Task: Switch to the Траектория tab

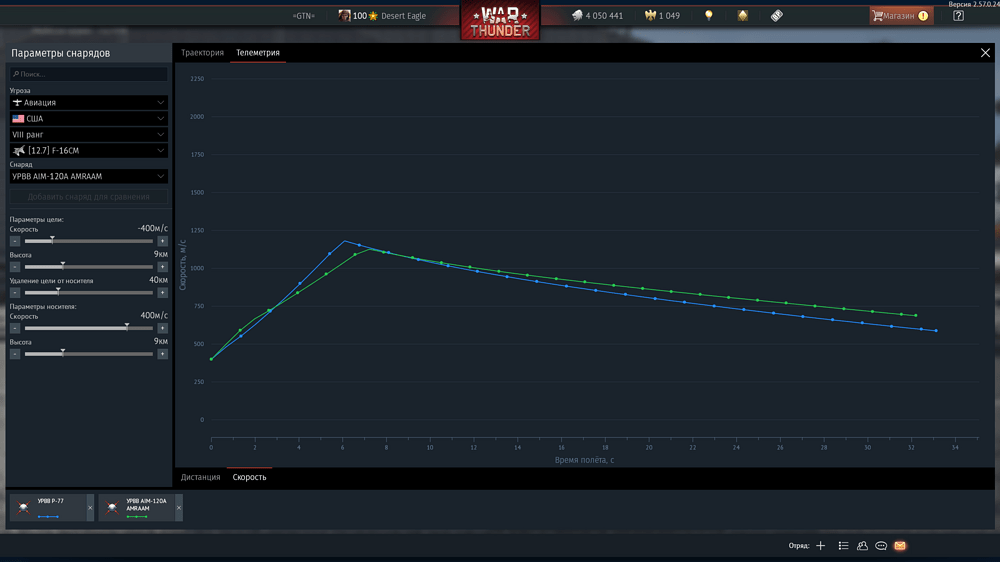Action: [202, 52]
